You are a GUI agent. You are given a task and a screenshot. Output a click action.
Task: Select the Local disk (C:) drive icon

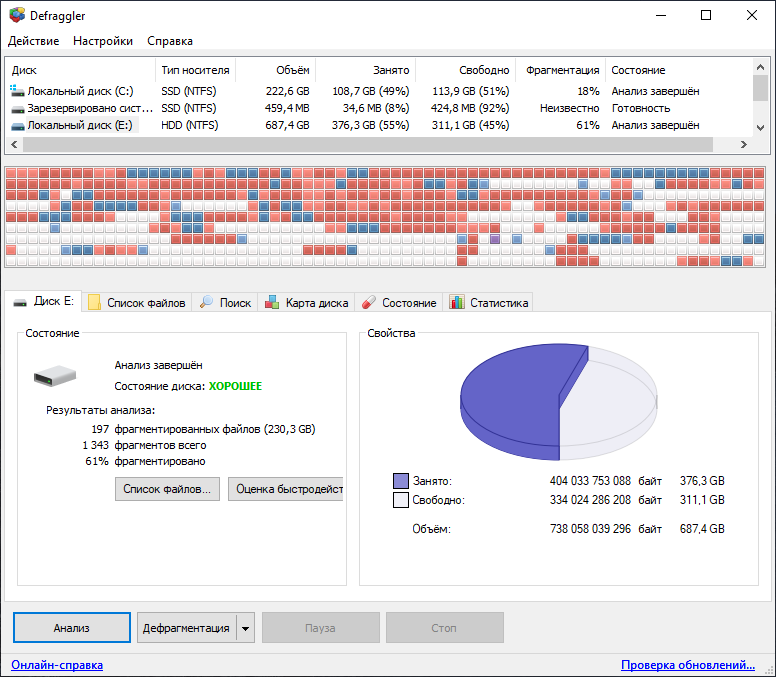tap(17, 91)
